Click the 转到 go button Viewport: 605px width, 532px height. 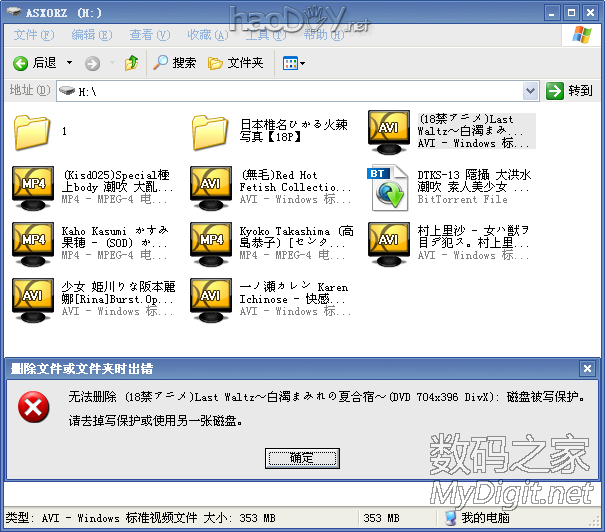[x=571, y=91]
